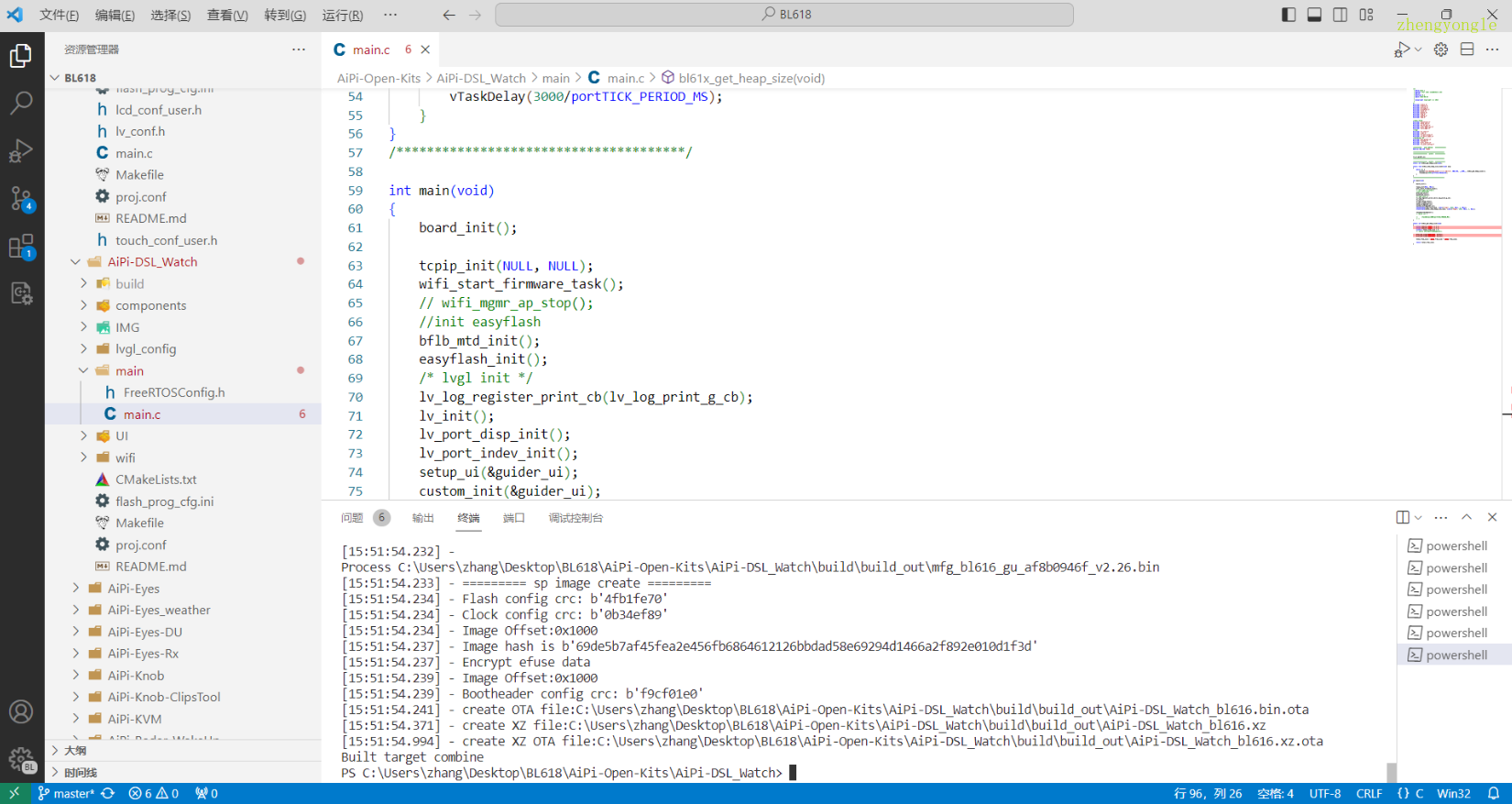Split the terminal

pos(1402,517)
